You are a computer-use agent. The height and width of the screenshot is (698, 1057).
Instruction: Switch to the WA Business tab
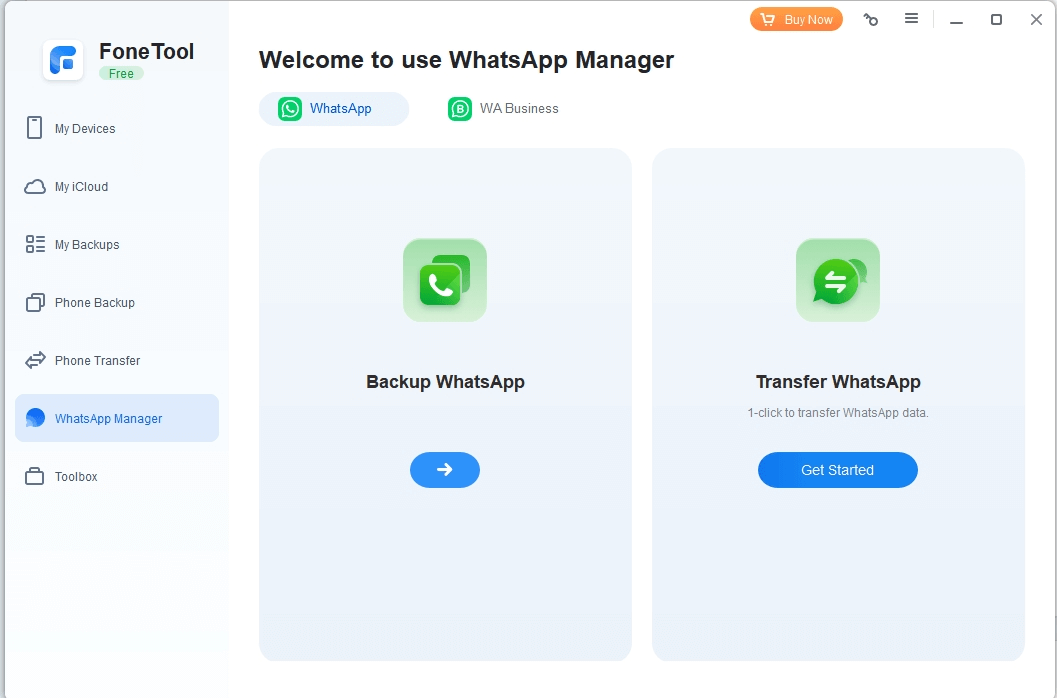504,109
